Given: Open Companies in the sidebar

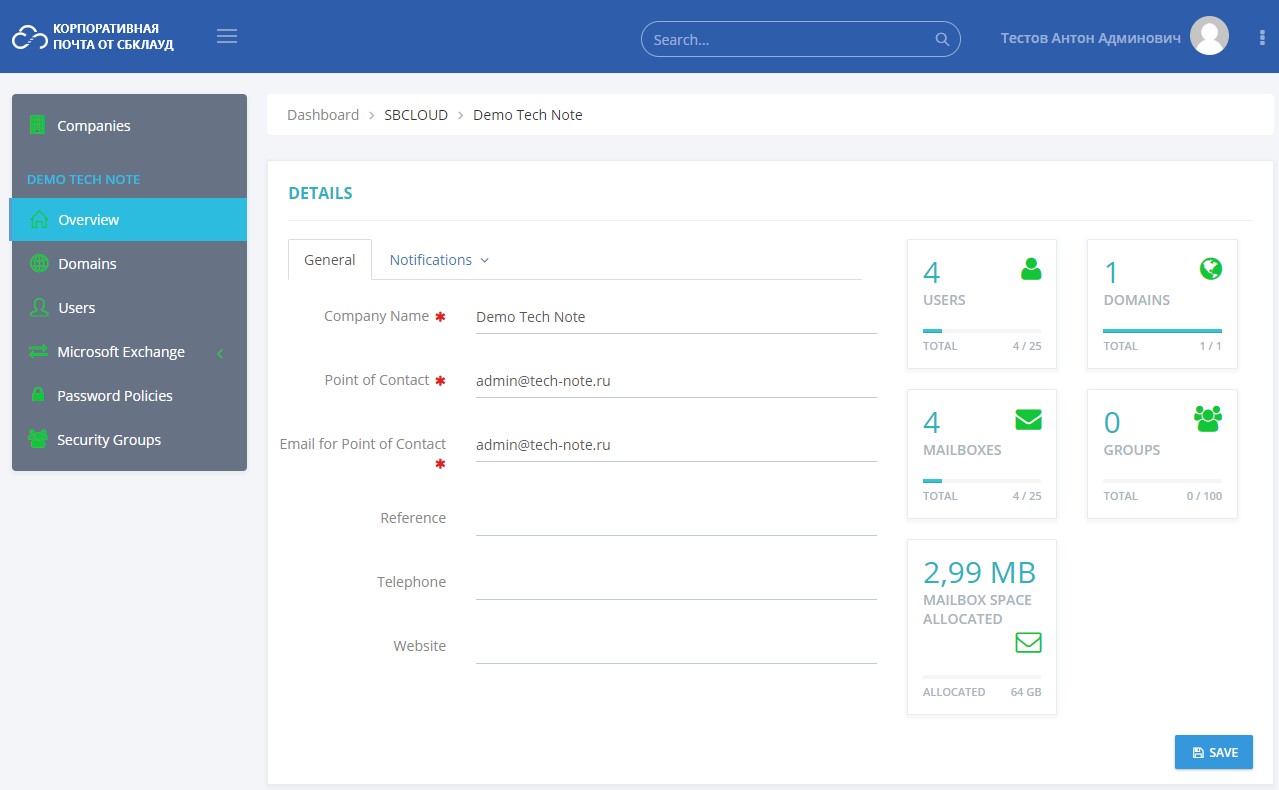Looking at the screenshot, I should 129,125.
